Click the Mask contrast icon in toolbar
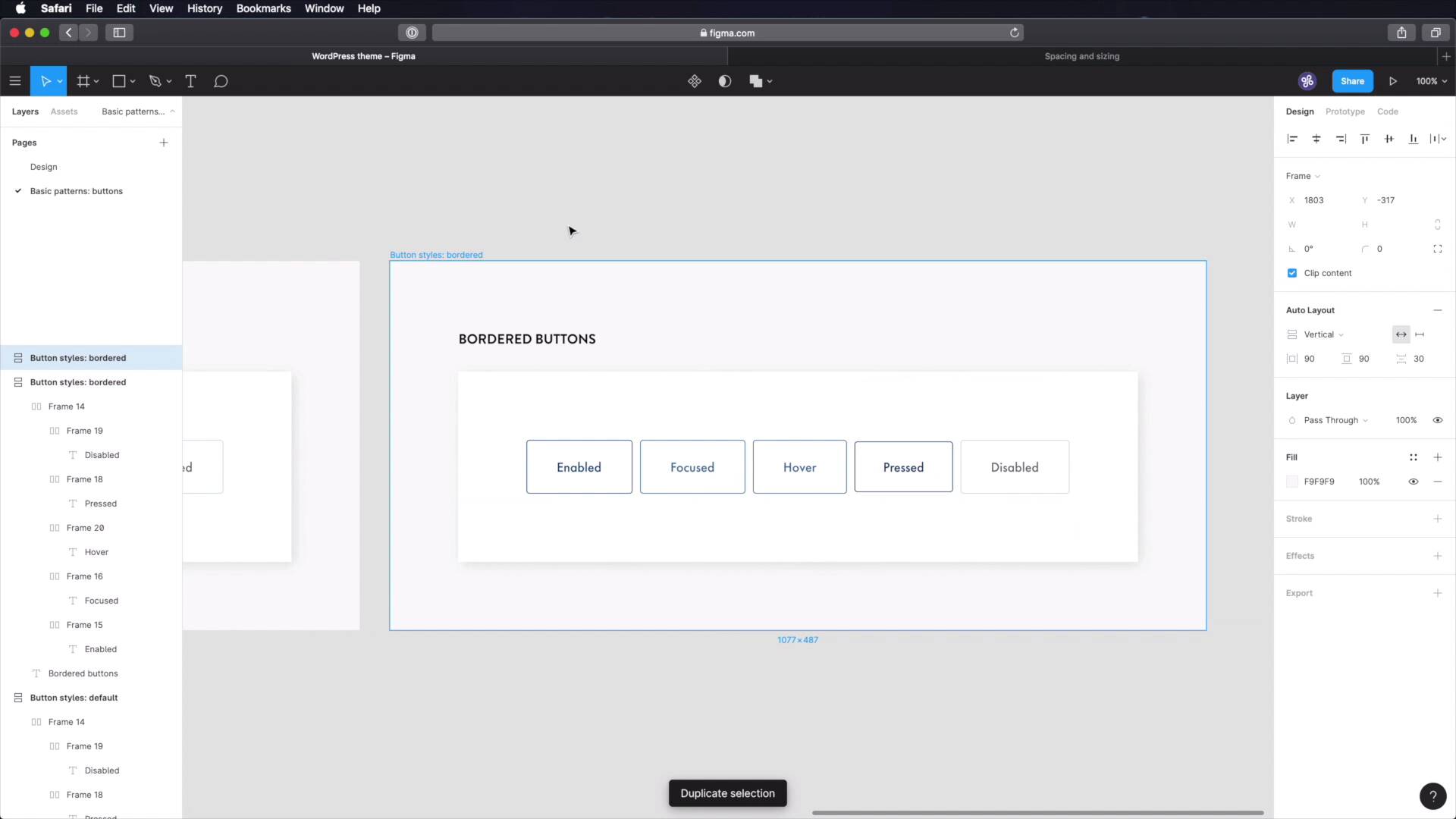 coord(725,81)
